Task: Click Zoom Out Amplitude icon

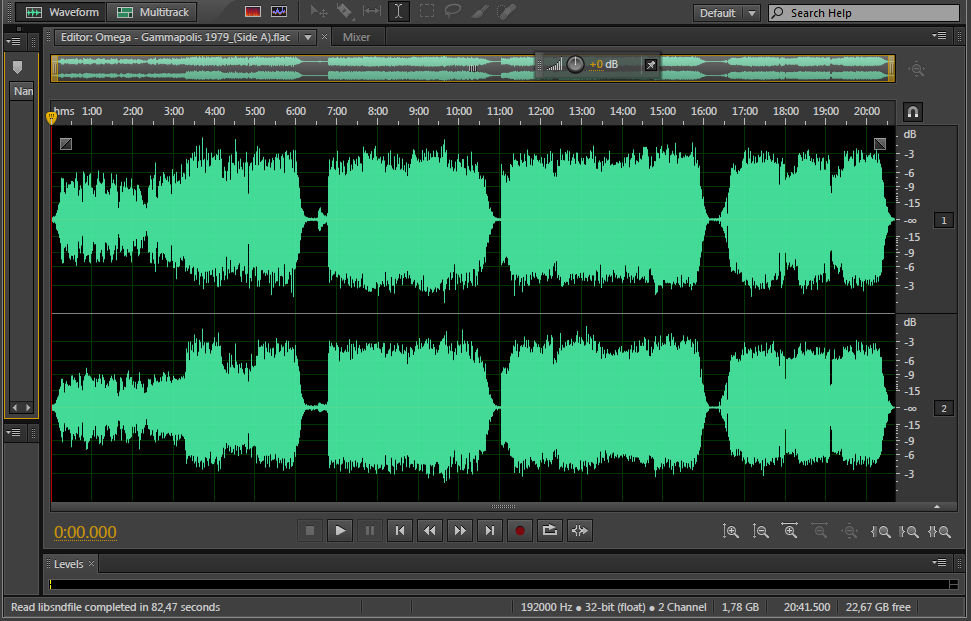Action: pos(760,531)
